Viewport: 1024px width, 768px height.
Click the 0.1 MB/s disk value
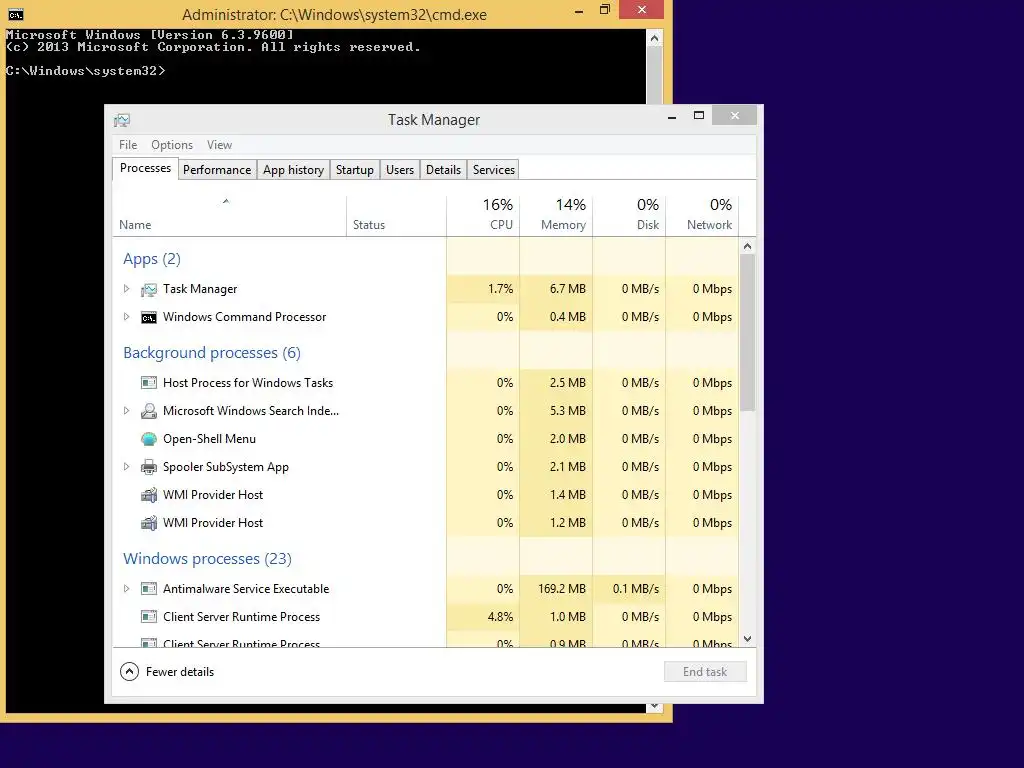point(635,589)
